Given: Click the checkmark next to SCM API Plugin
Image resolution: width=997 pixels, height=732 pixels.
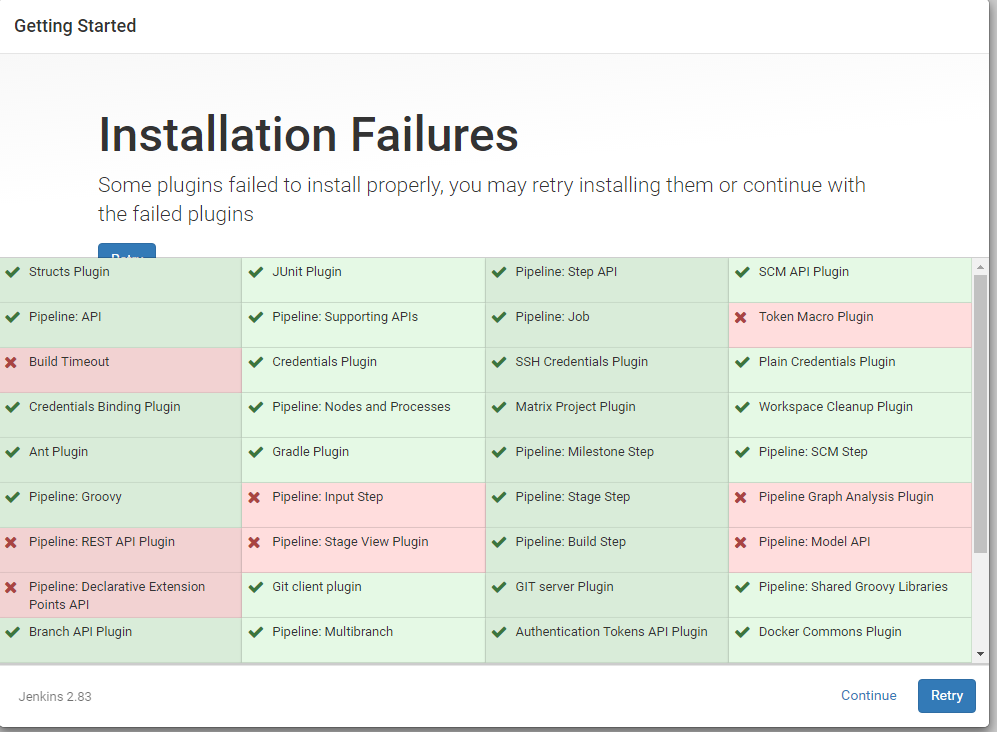Looking at the screenshot, I should 740,271.
